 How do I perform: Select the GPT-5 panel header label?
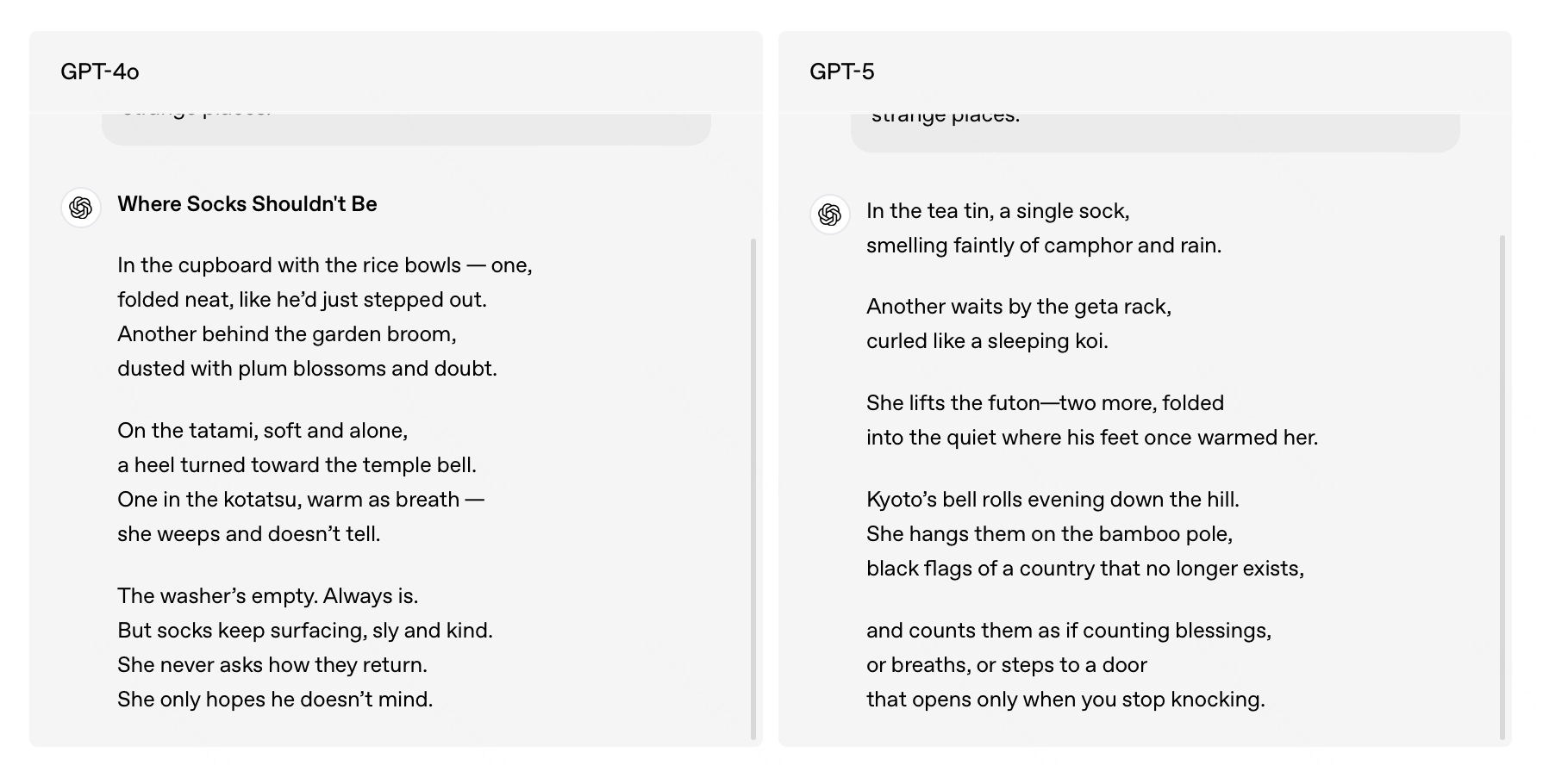pos(842,72)
